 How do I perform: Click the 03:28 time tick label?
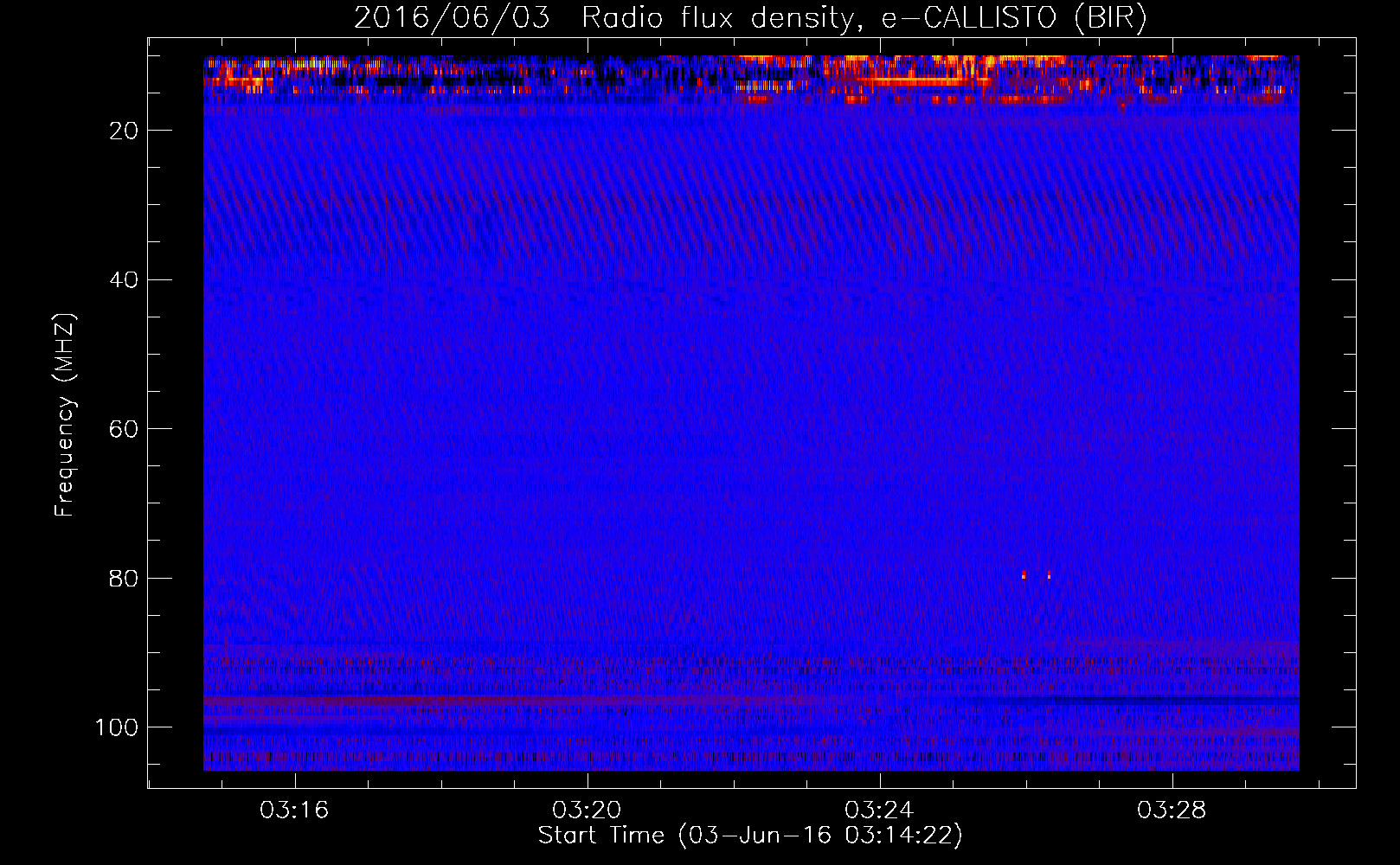point(1172,811)
